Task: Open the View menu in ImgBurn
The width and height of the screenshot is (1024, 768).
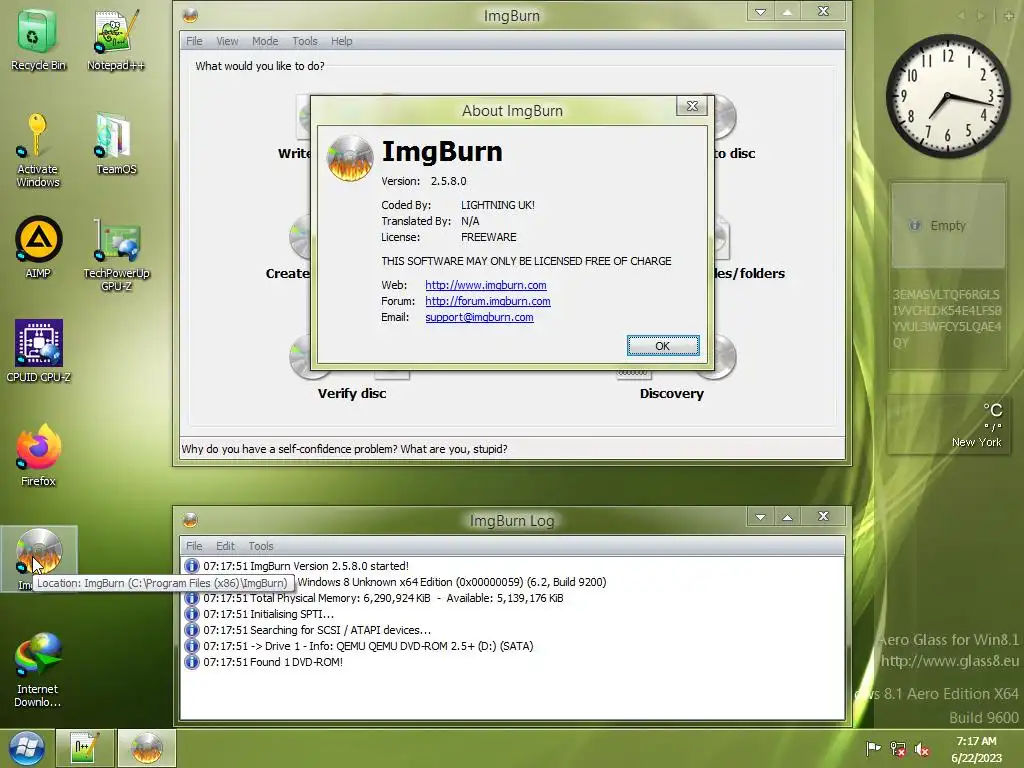Action: [227, 41]
